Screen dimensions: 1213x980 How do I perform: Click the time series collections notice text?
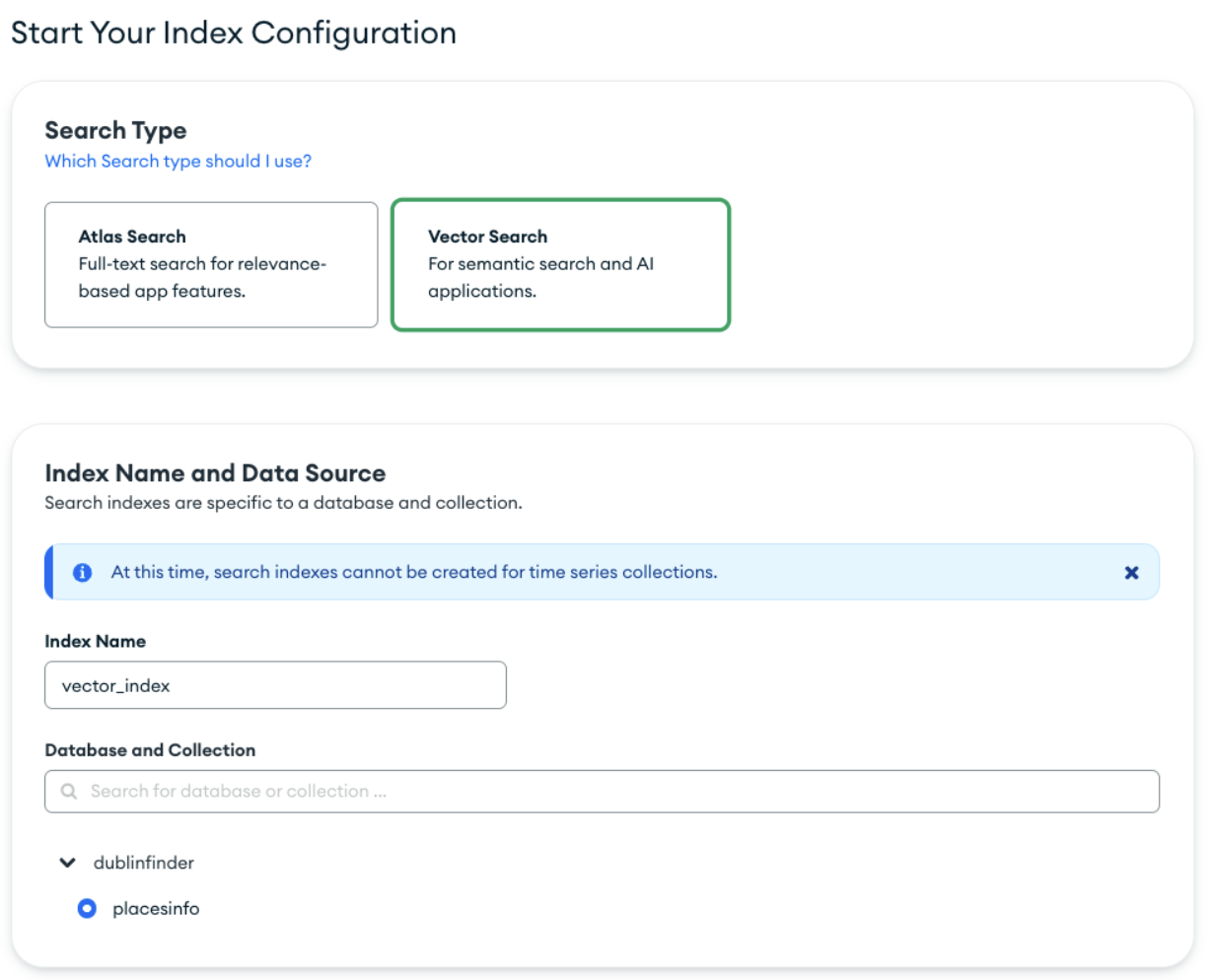414,572
